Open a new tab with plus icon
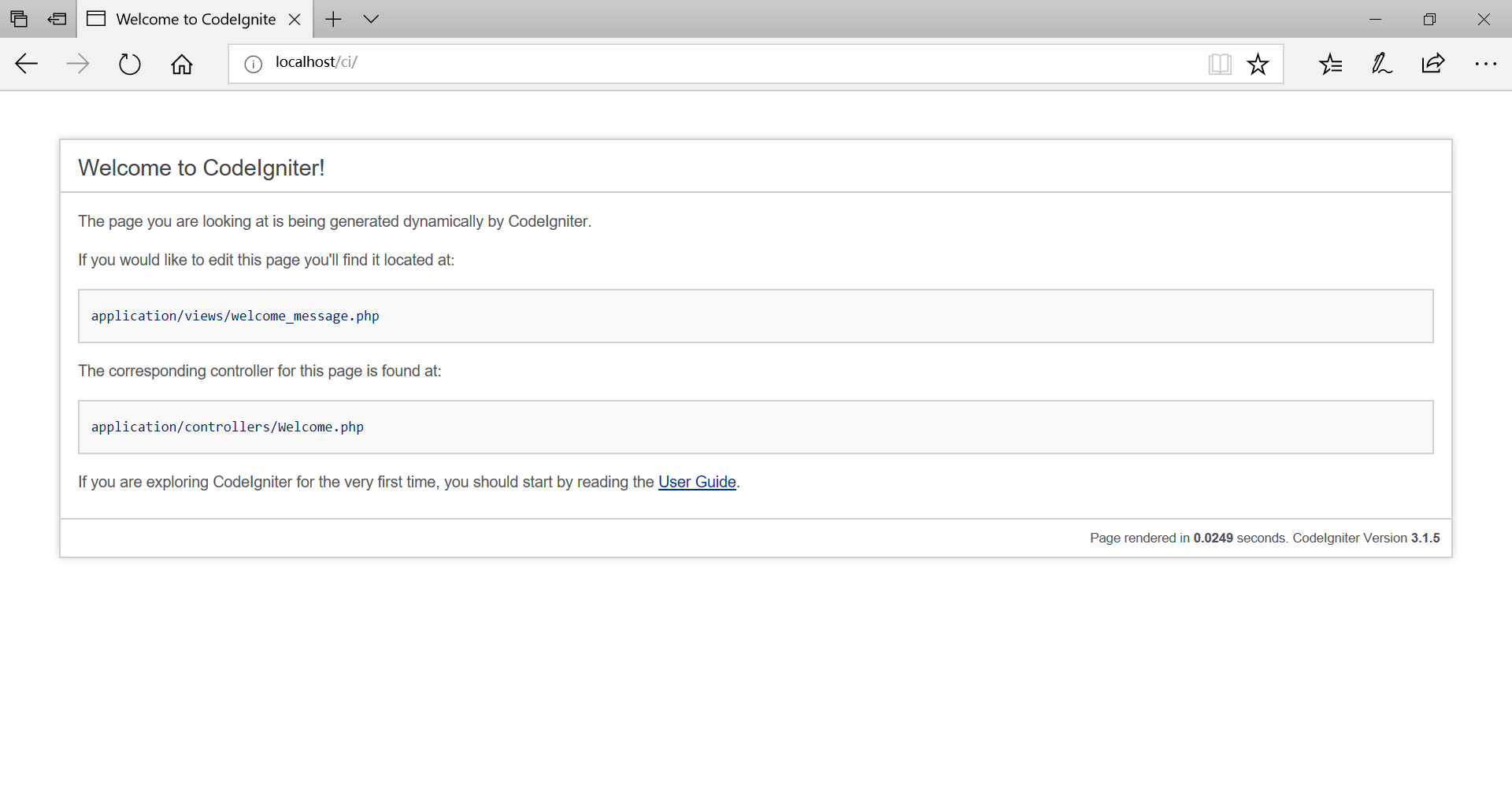This screenshot has height=803, width=1512. point(333,19)
